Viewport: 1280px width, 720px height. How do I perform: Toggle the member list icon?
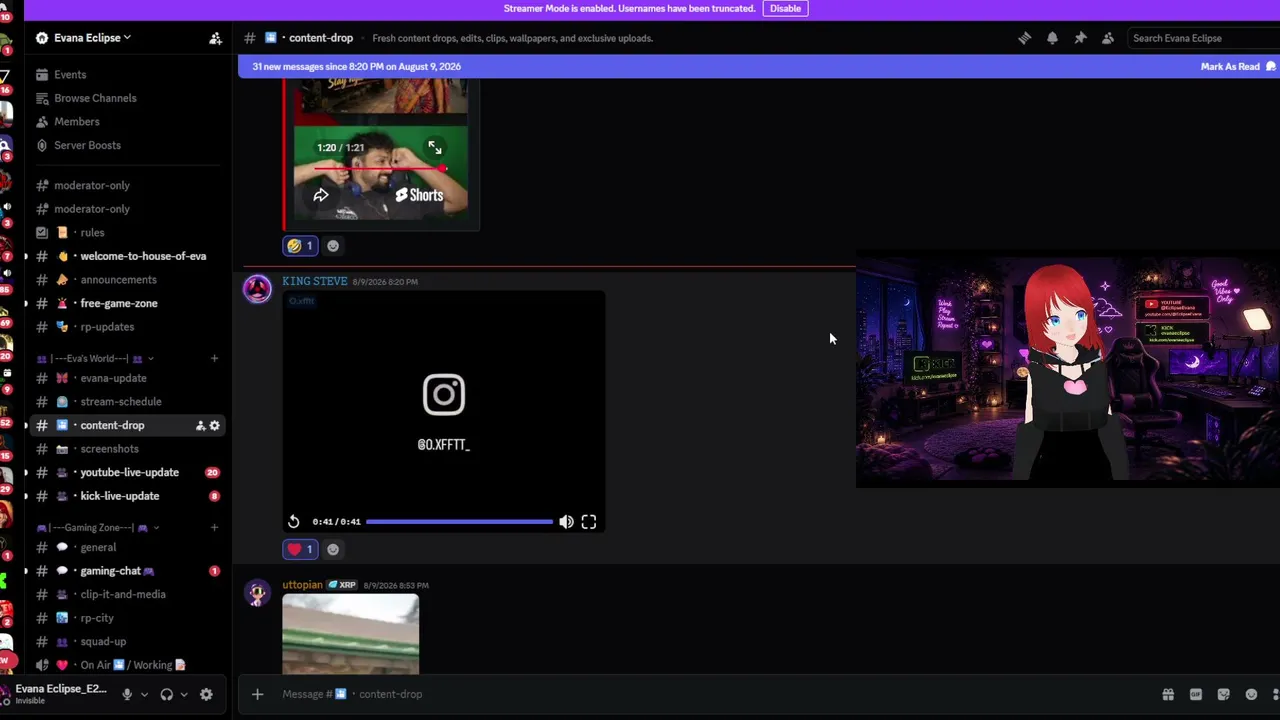point(1108,38)
